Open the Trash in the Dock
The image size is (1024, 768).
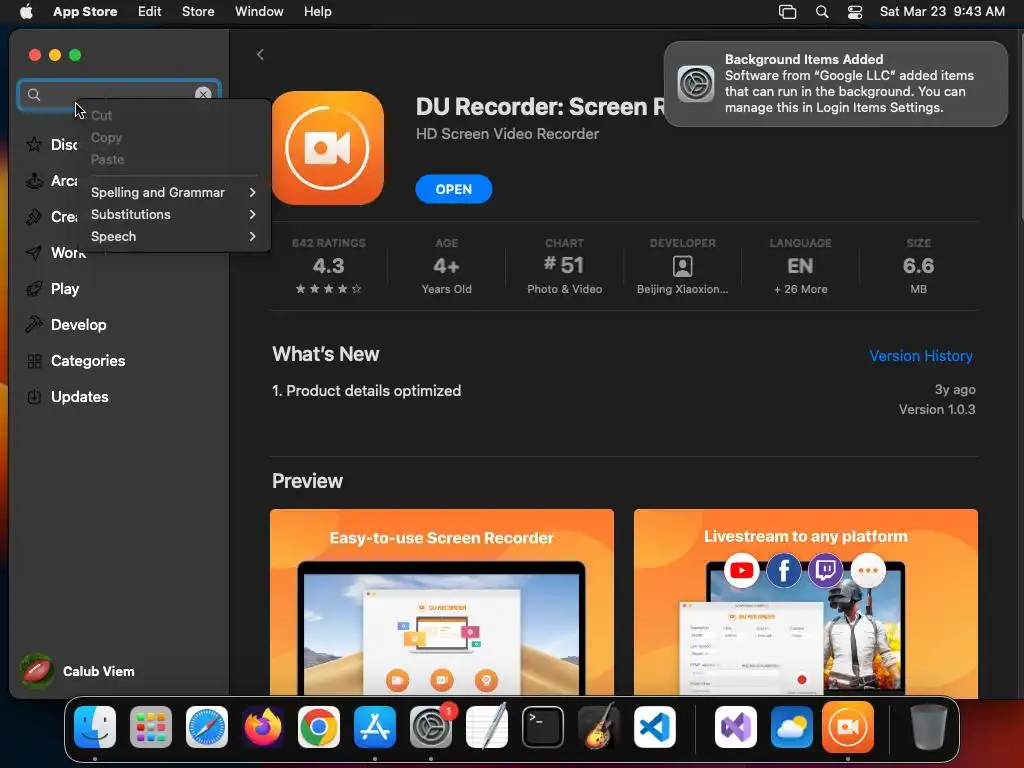929,727
